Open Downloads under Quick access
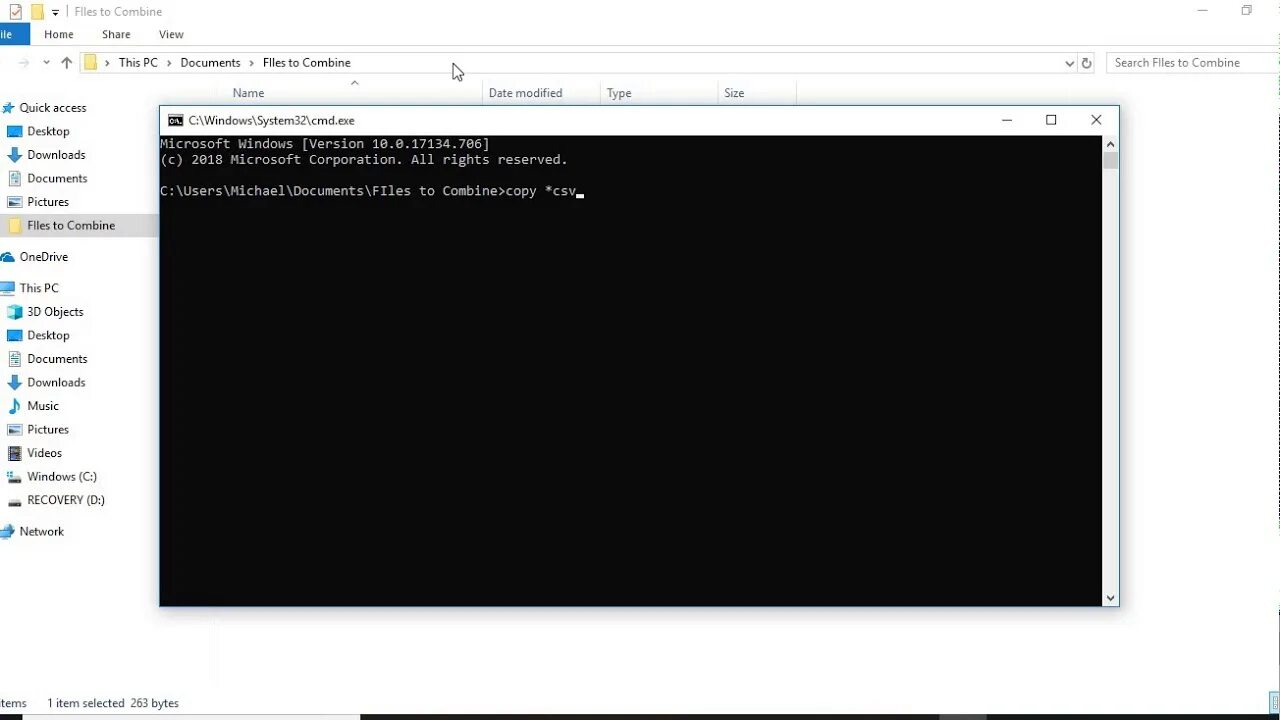This screenshot has width=1280, height=720. click(56, 155)
